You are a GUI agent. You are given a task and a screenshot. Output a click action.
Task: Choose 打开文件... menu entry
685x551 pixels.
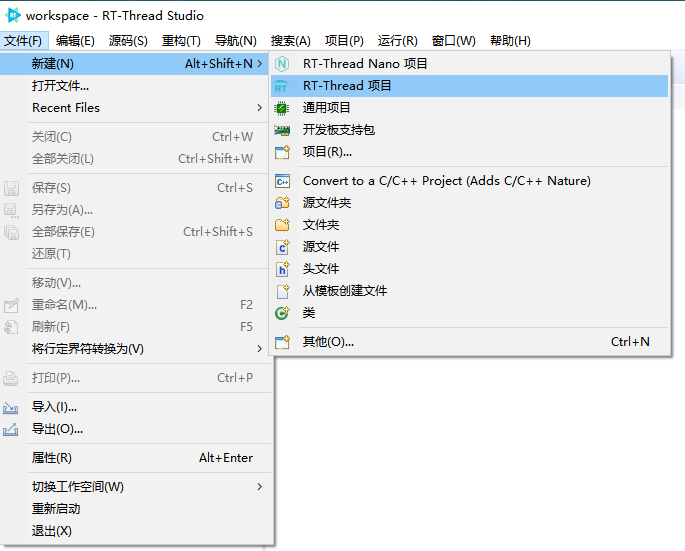[134, 86]
